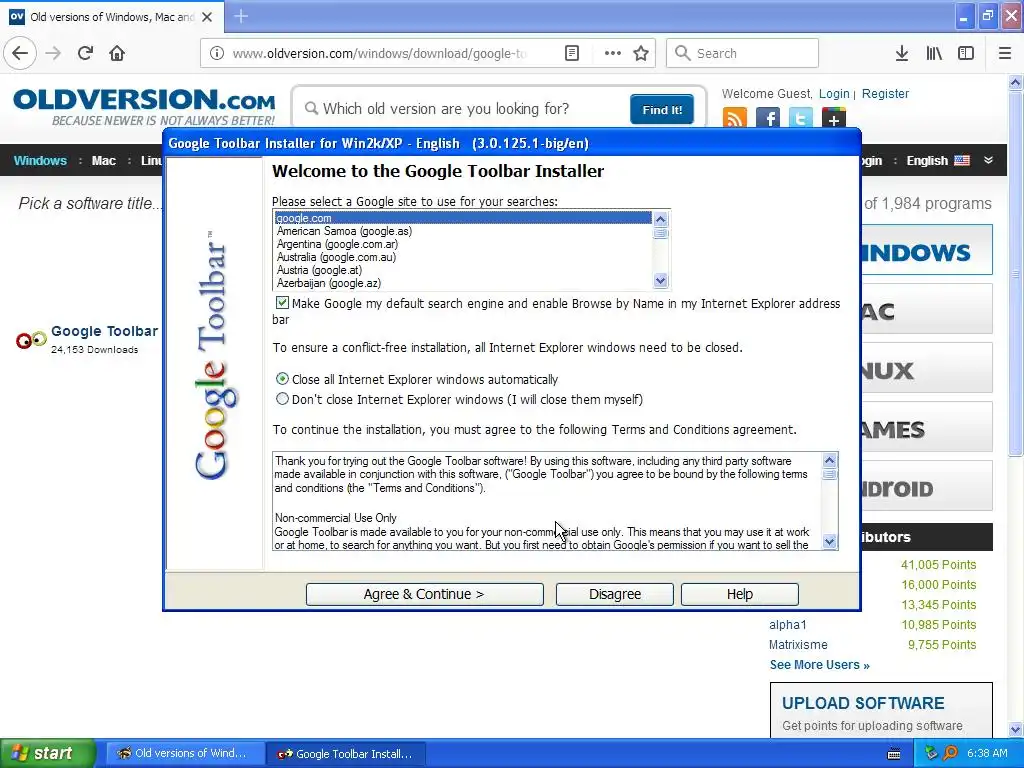The height and width of the screenshot is (768, 1024).
Task: Open Firefox downloads arrow icon
Action: pos(902,53)
